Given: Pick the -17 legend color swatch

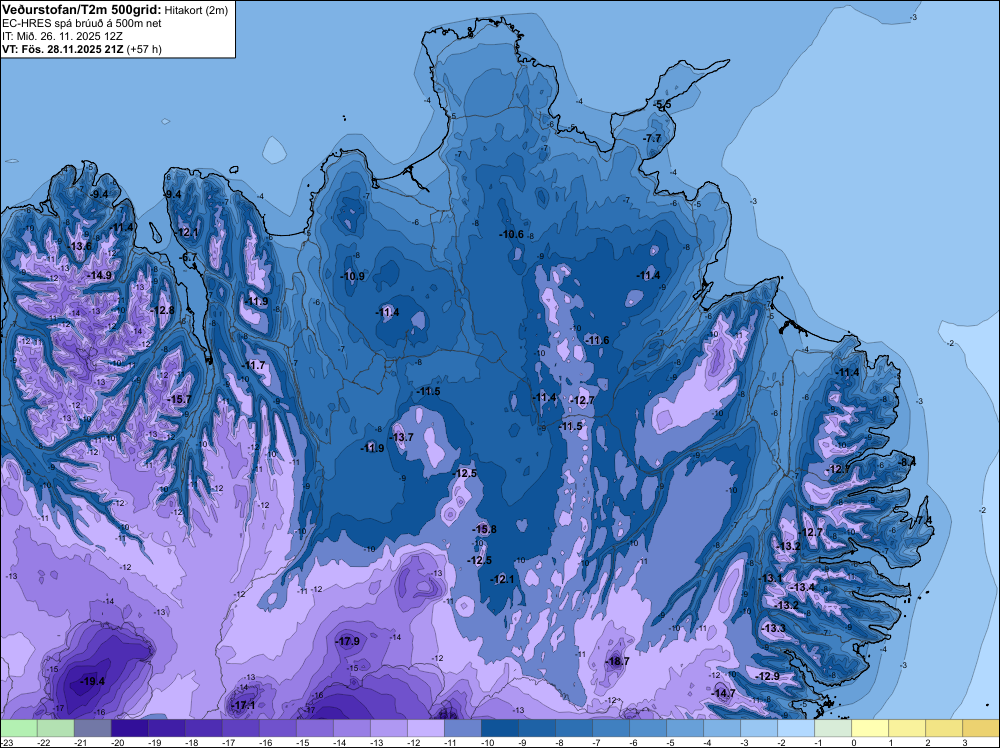Looking at the screenshot, I should click(240, 728).
